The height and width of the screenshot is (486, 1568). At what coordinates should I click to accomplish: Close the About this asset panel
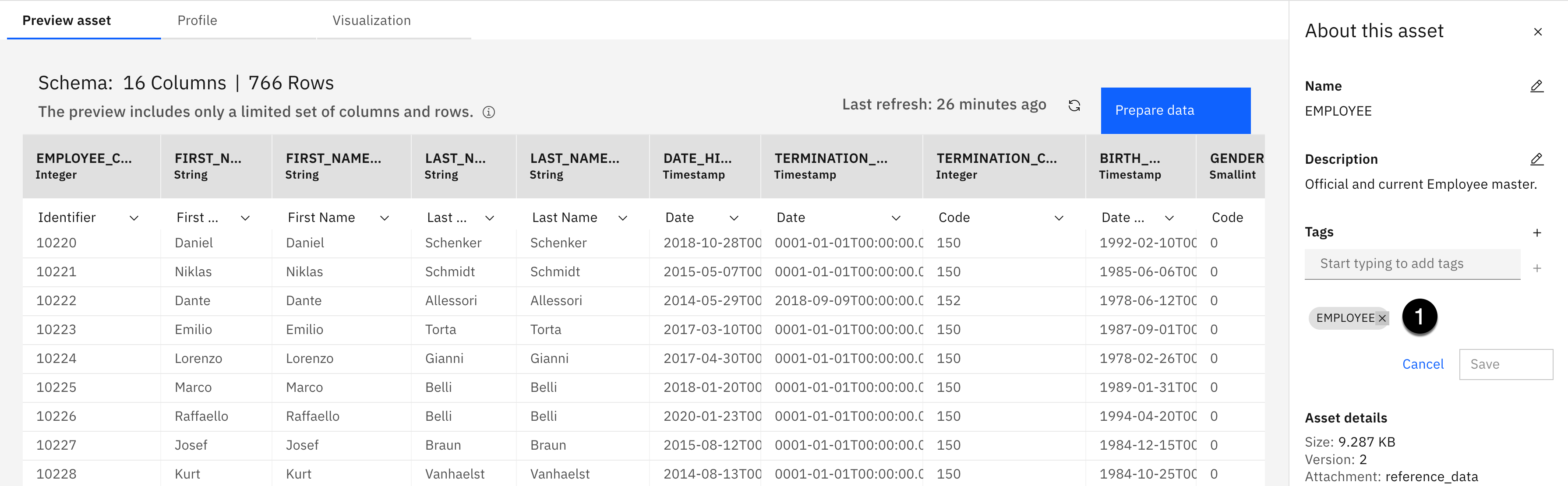point(1538,32)
